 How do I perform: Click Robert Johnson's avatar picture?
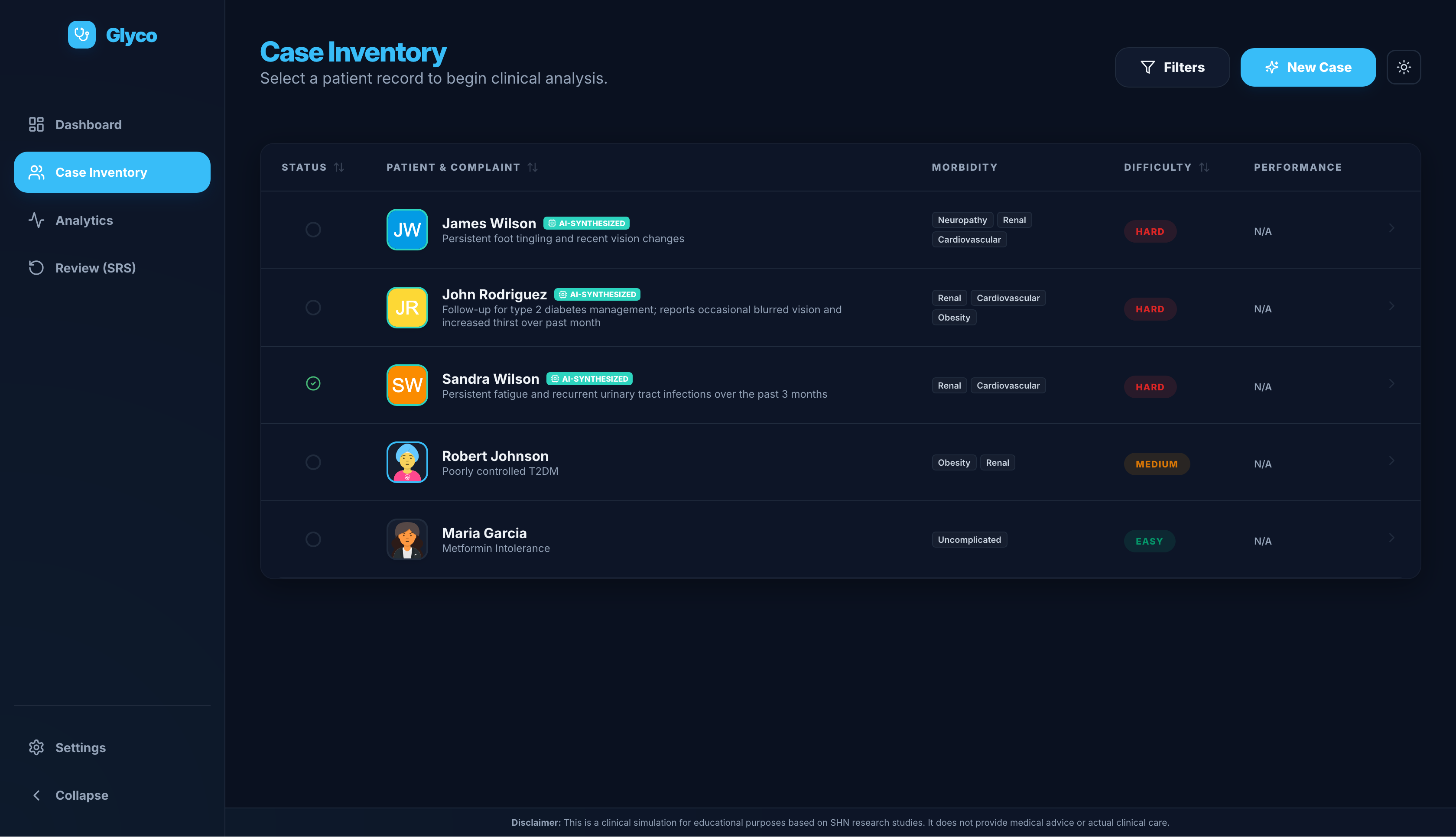tap(407, 462)
